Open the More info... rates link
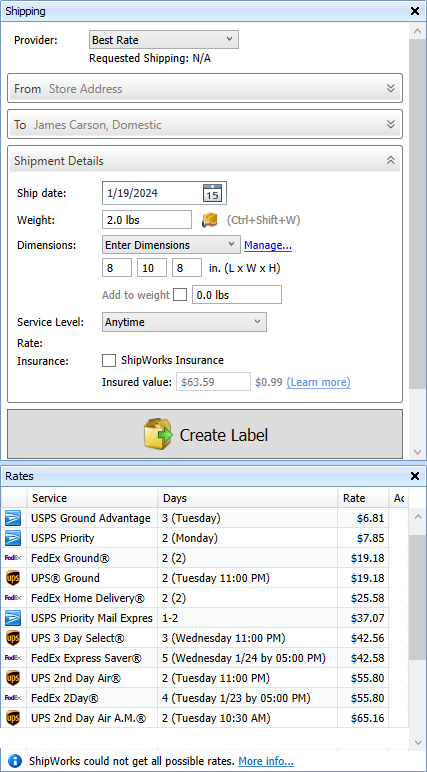 point(266,761)
